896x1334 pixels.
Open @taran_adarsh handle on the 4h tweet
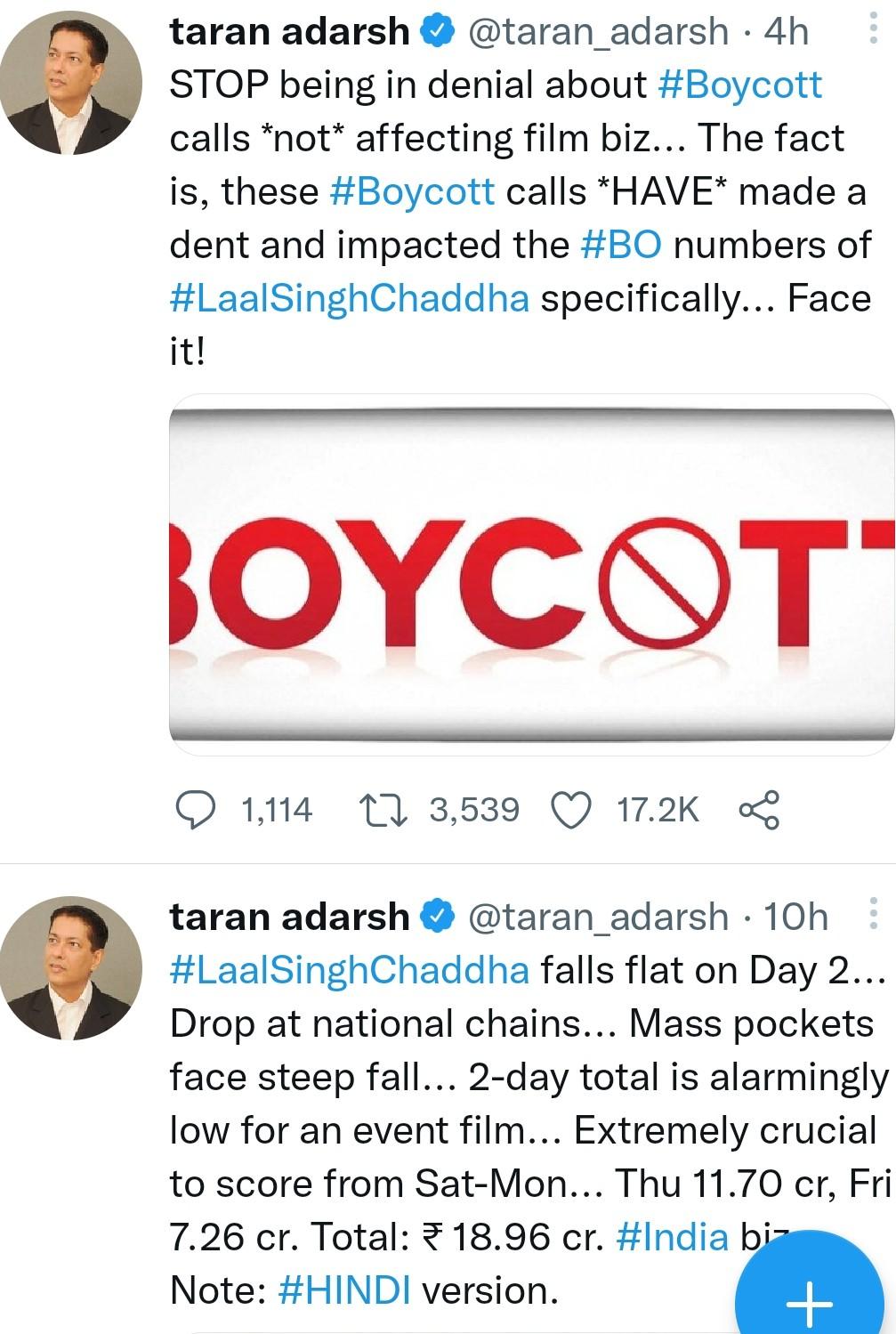pos(597,32)
